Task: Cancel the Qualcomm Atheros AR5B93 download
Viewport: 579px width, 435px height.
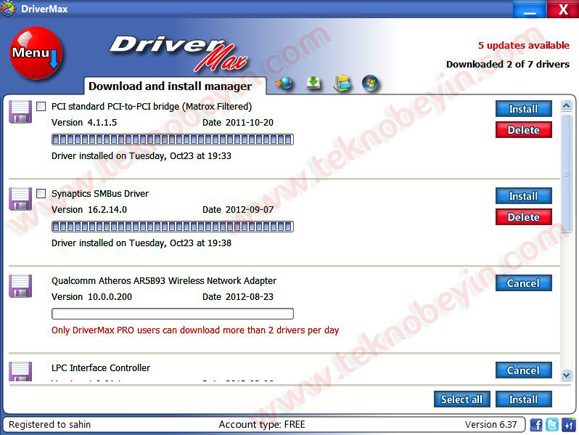Action: click(x=524, y=283)
